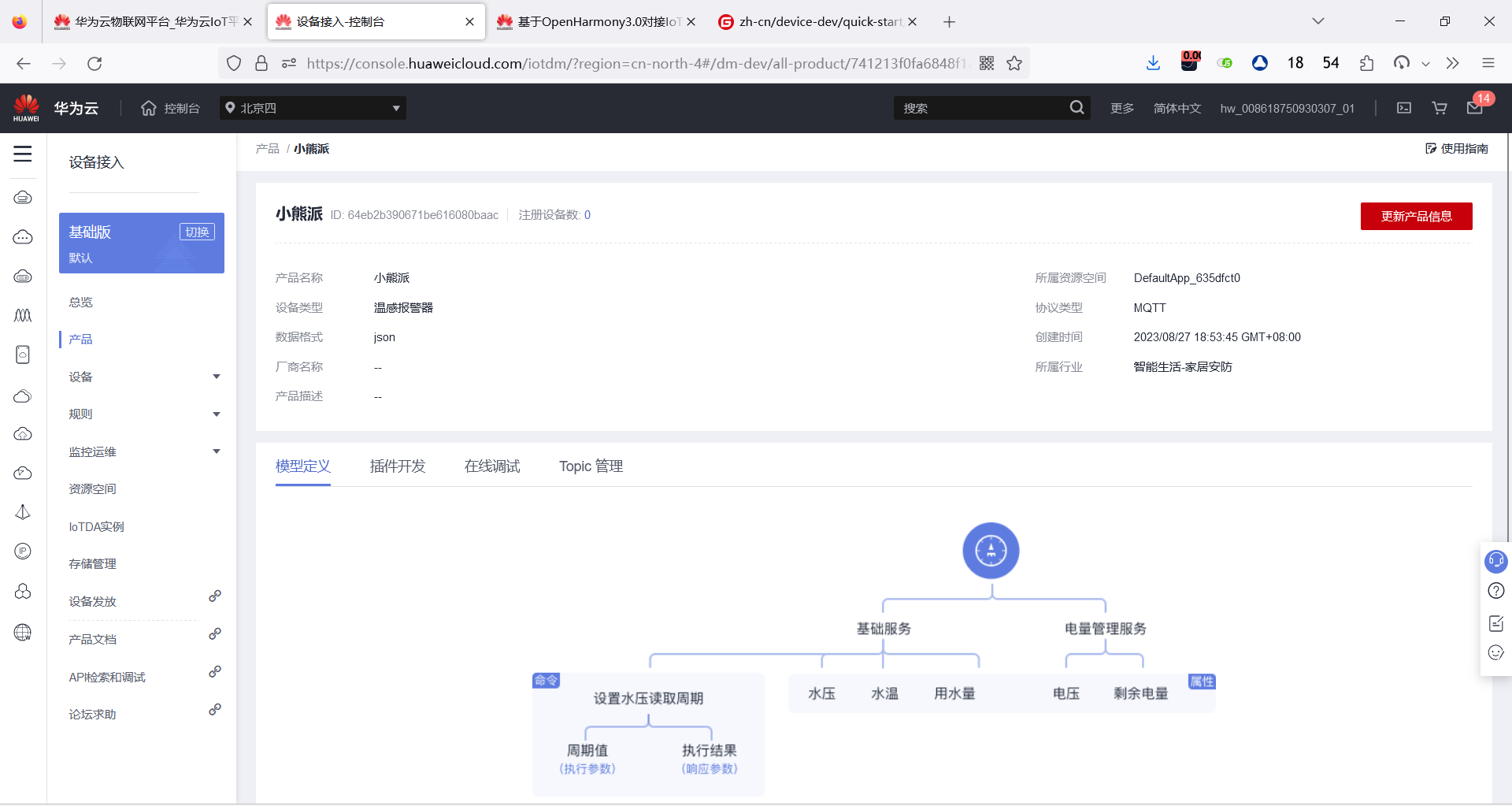Open the shopping cart in the top bar
The image size is (1512, 806).
pyautogui.click(x=1439, y=108)
